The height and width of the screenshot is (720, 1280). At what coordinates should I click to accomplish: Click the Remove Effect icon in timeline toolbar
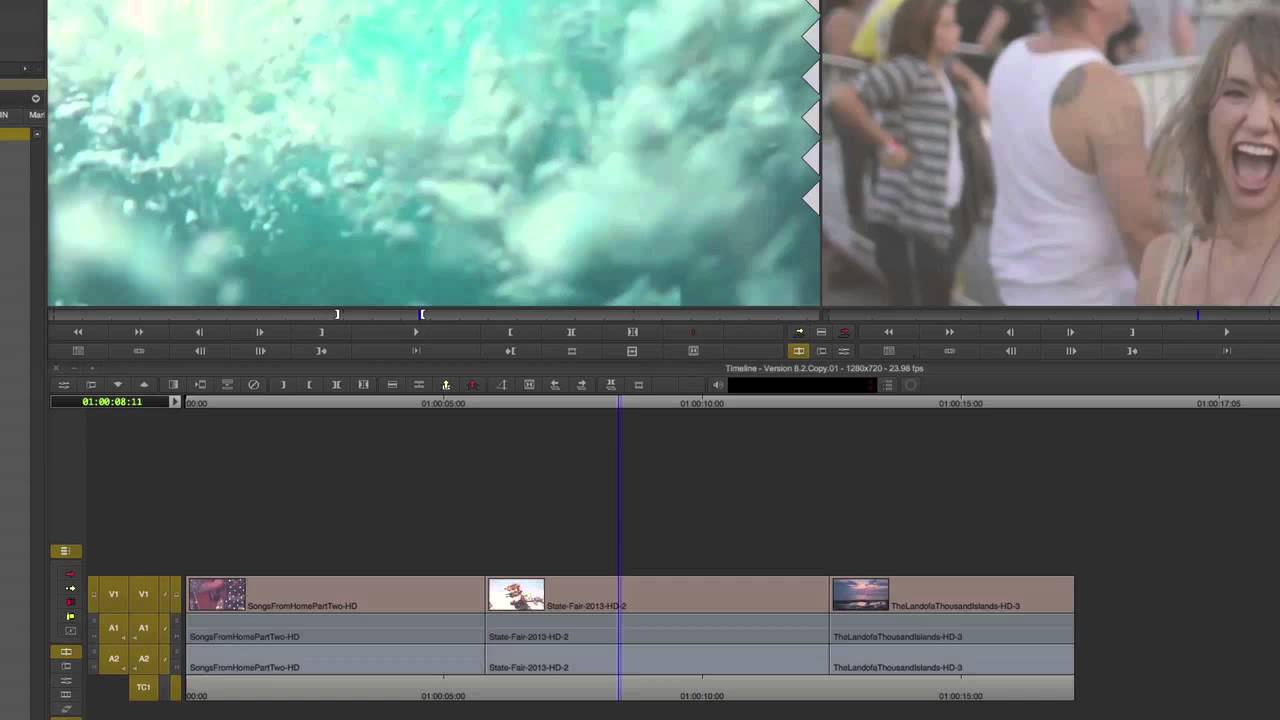254,385
